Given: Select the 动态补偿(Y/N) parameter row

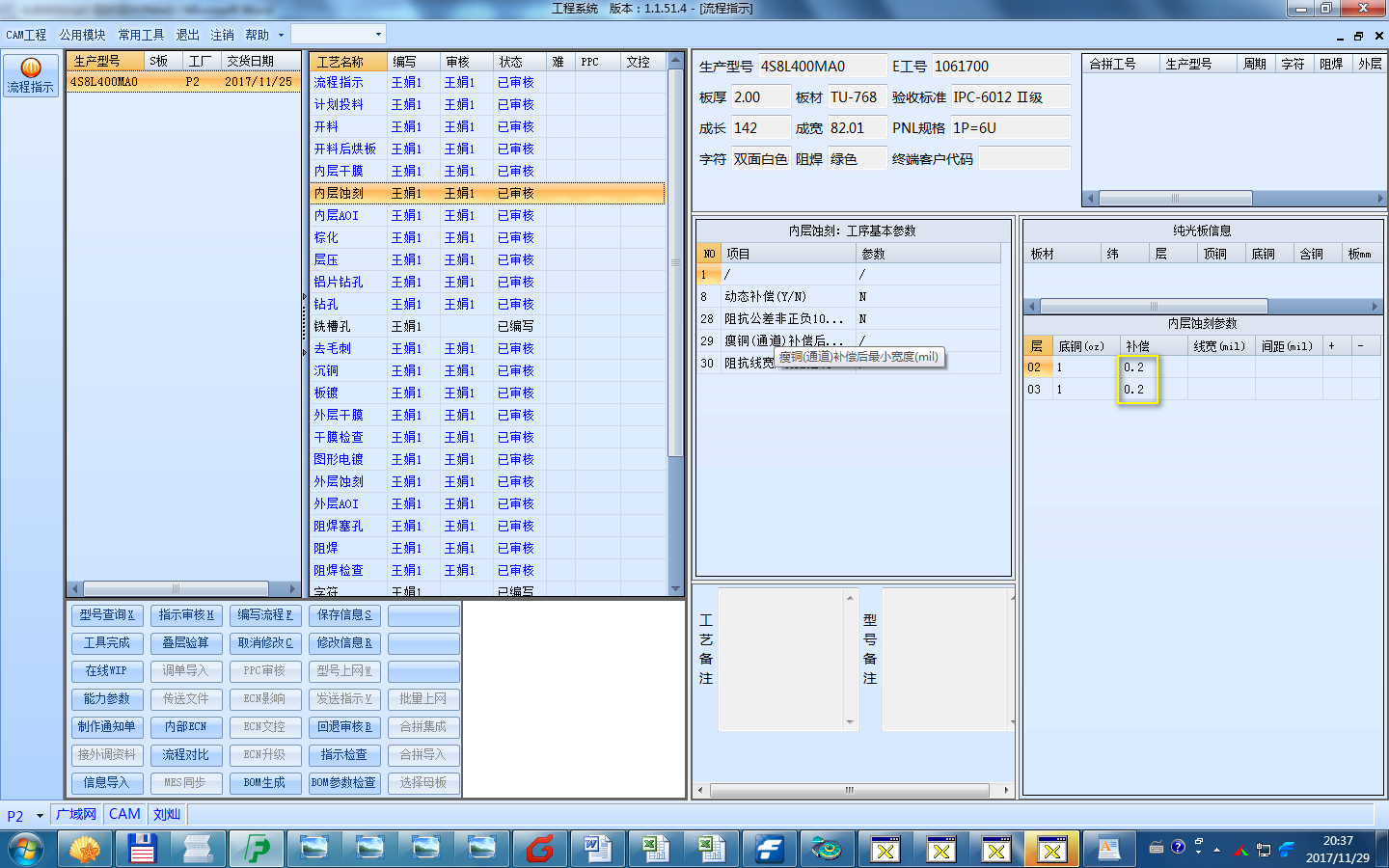Looking at the screenshot, I should (849, 296).
